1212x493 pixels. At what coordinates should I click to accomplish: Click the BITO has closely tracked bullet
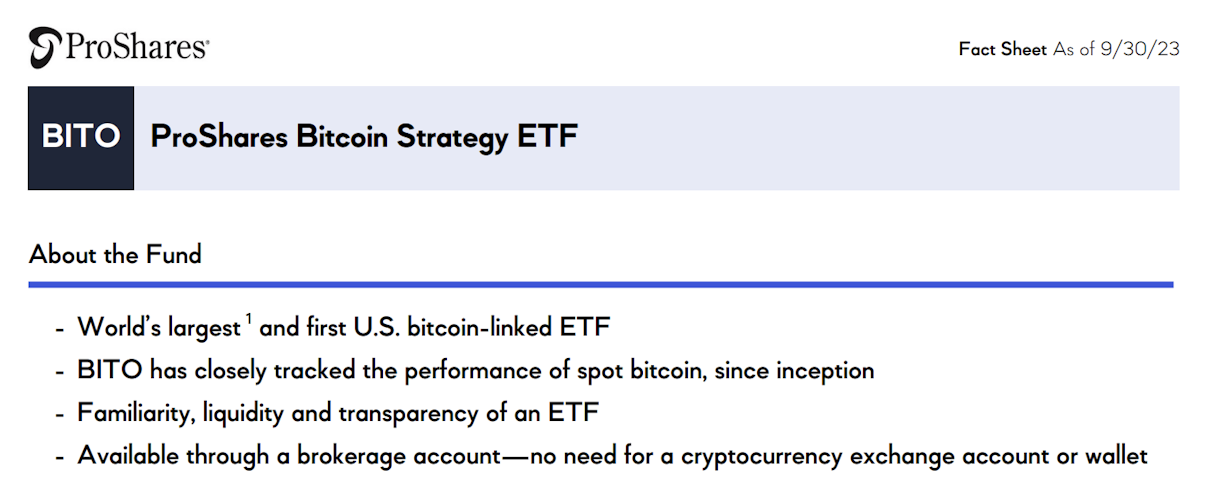point(476,371)
